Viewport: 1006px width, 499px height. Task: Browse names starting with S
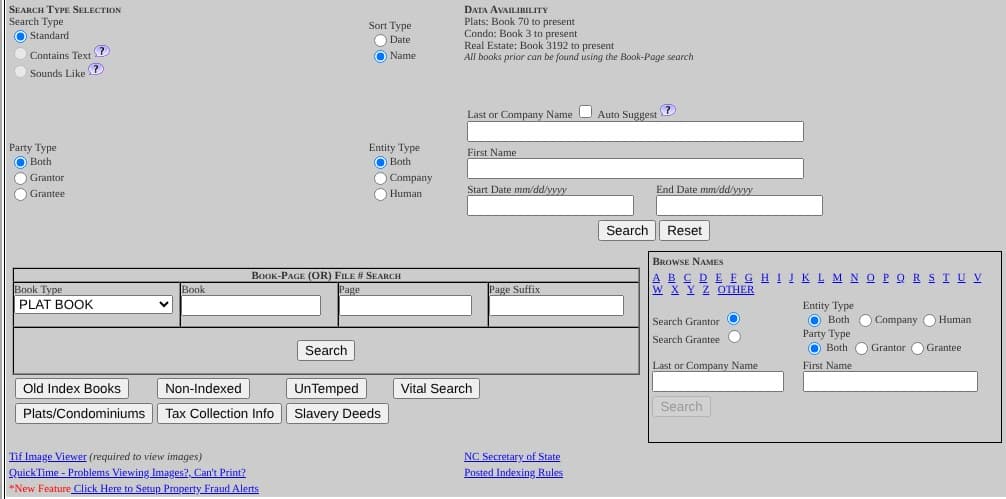point(930,278)
